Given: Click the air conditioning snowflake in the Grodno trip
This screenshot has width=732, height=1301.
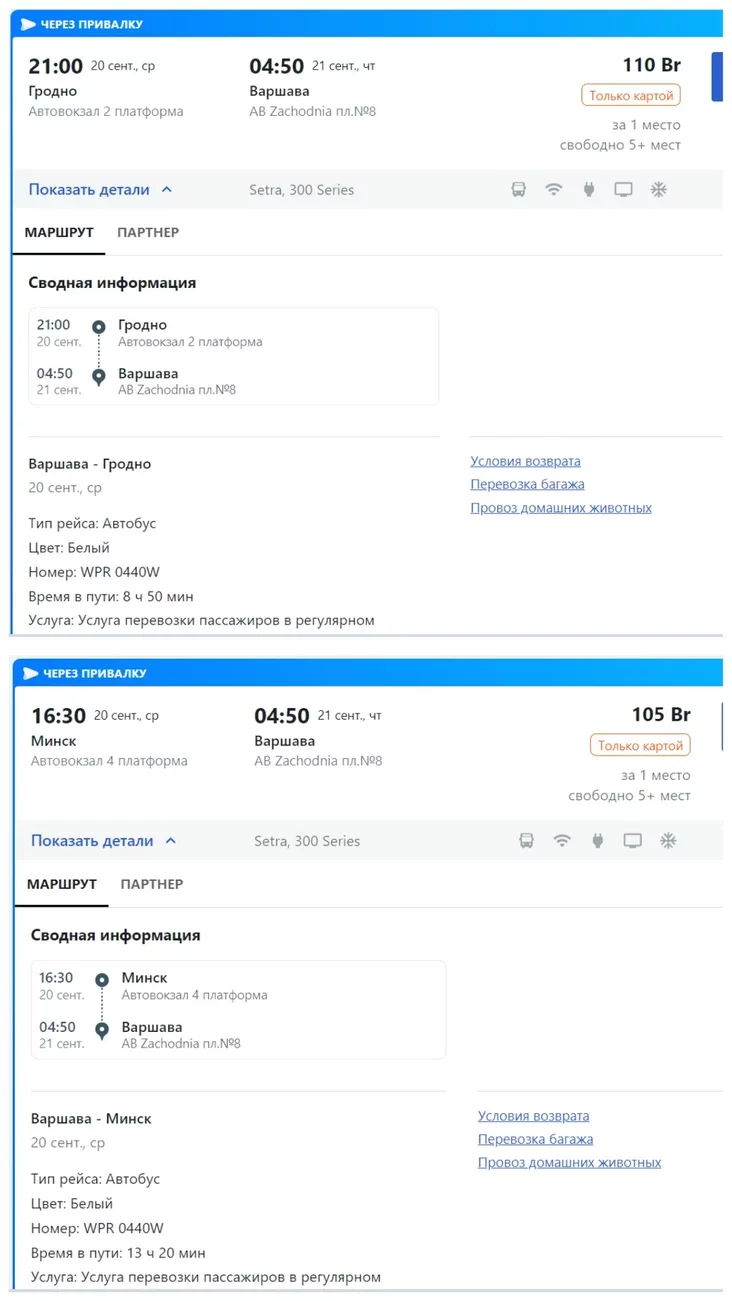Looking at the screenshot, I should coord(659,190).
